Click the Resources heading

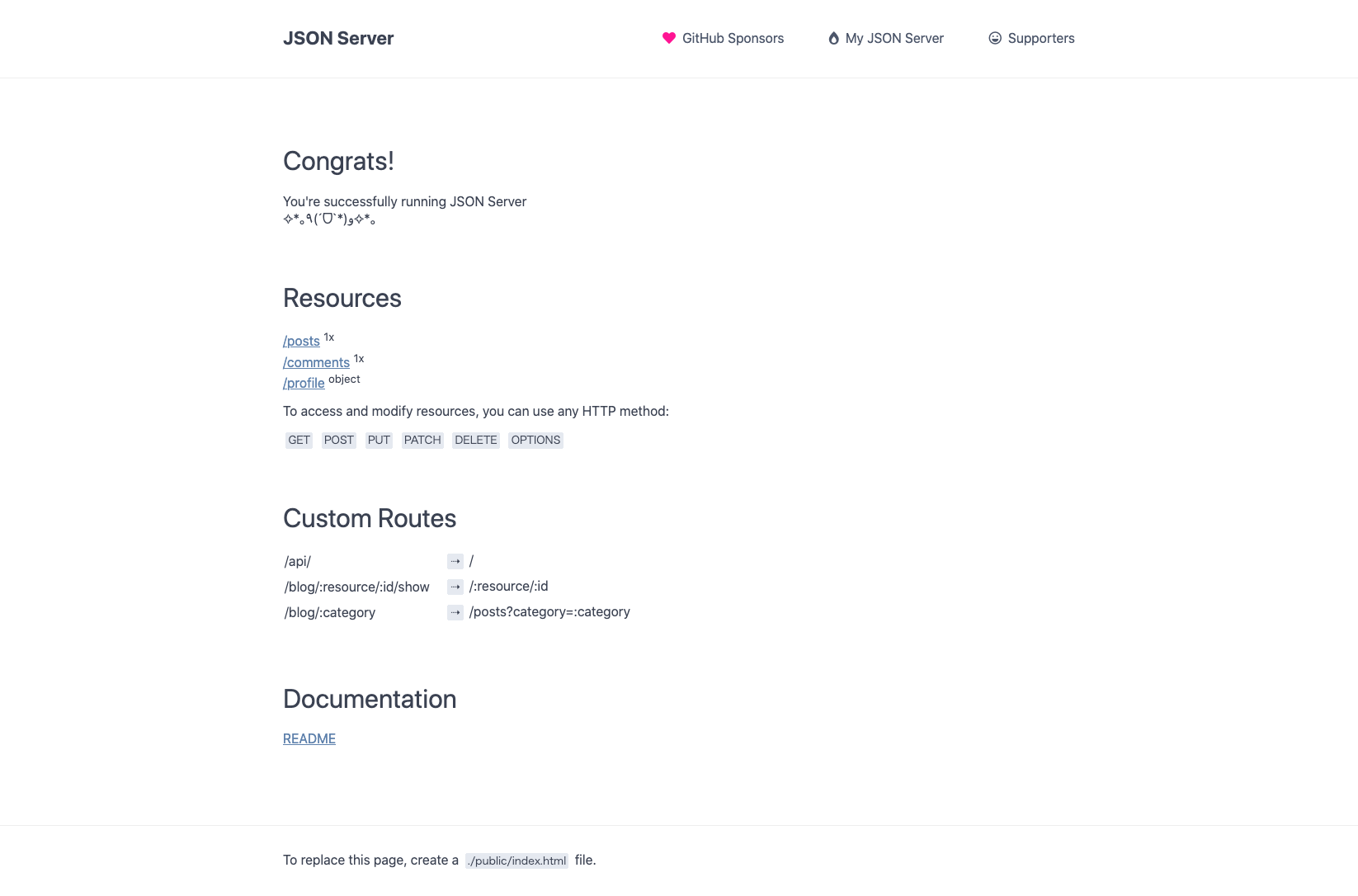point(342,298)
